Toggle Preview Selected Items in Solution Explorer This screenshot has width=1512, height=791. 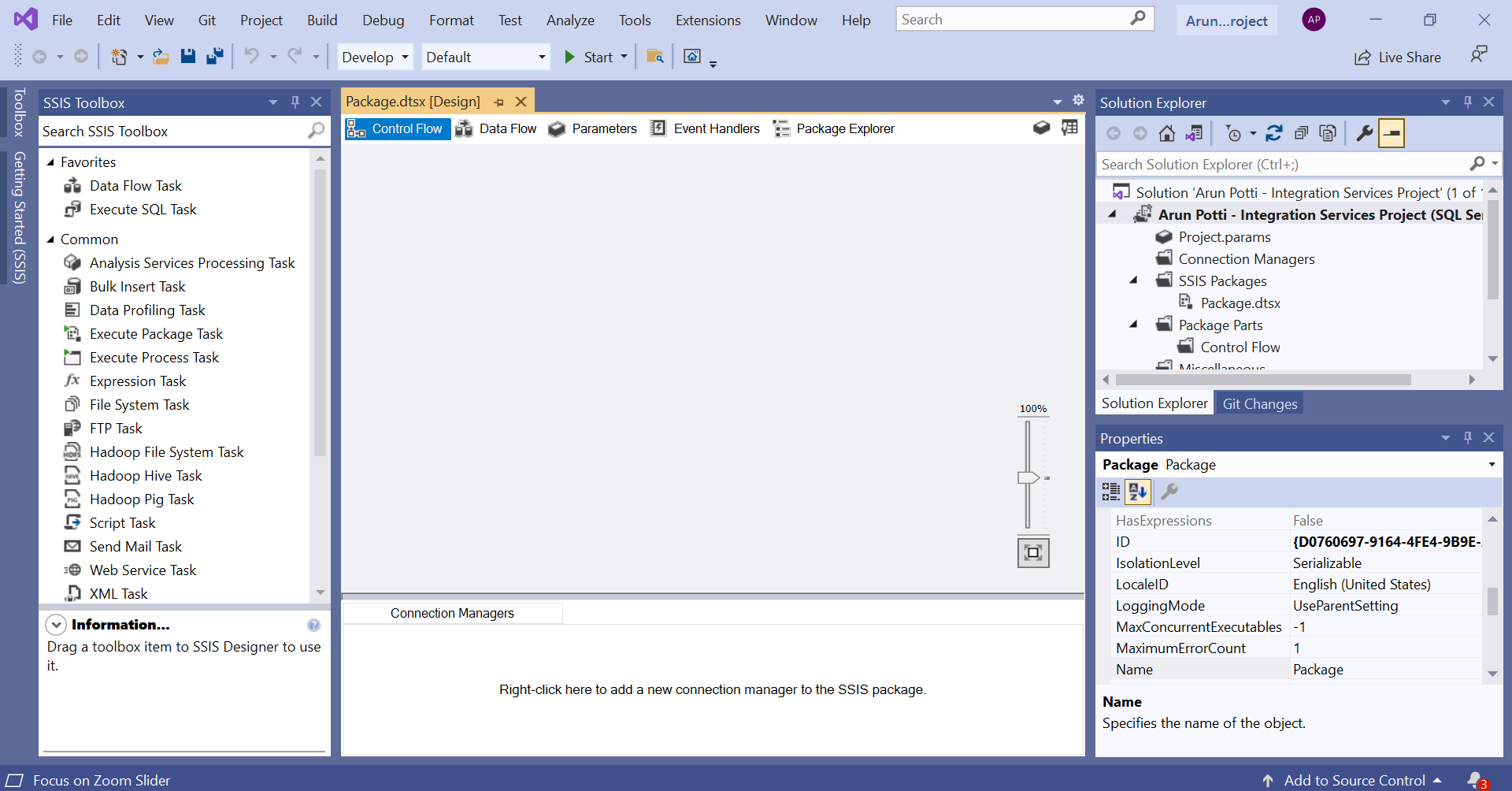click(1329, 133)
